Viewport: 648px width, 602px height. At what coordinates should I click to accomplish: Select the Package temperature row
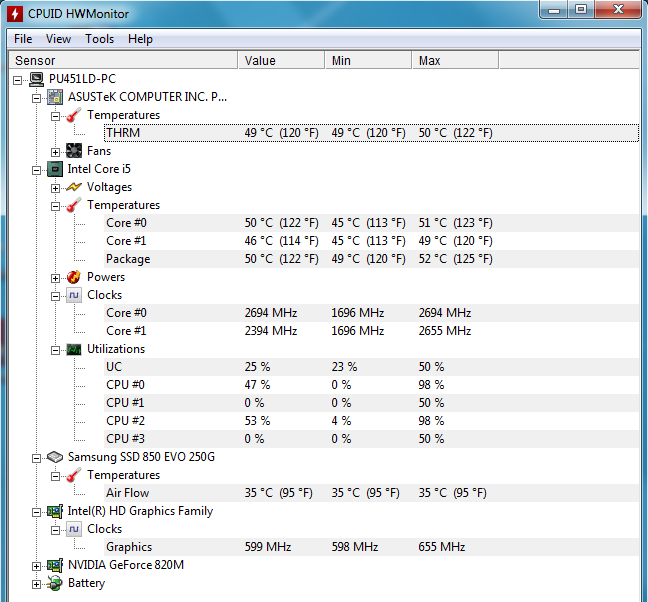[371, 259]
